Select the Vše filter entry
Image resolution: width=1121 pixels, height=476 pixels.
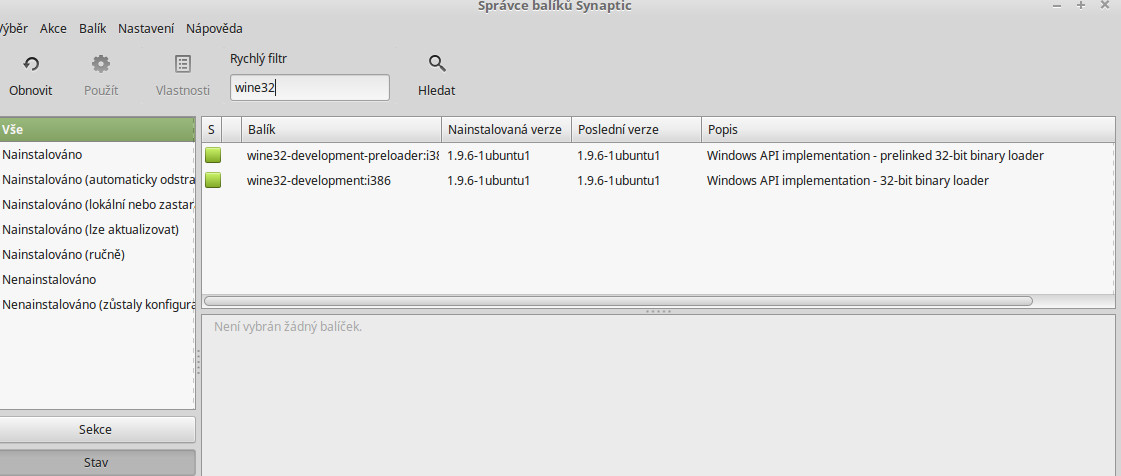coord(96,129)
